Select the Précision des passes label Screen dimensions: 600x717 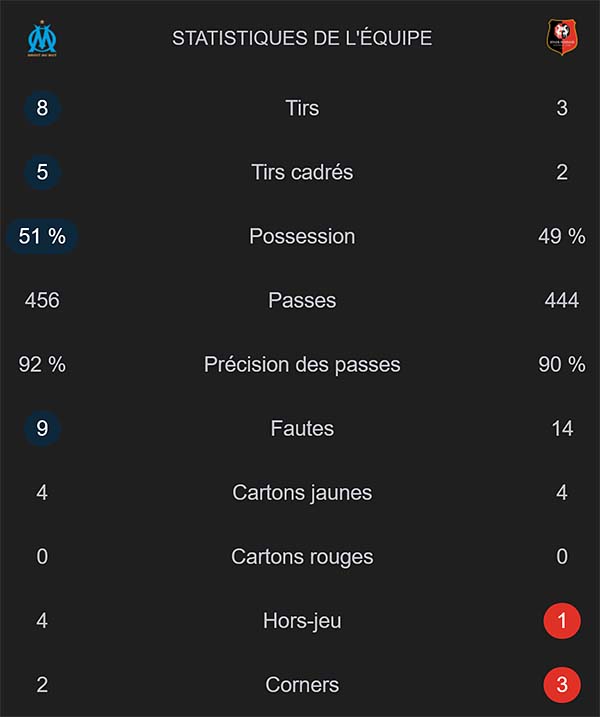pyautogui.click(x=302, y=364)
